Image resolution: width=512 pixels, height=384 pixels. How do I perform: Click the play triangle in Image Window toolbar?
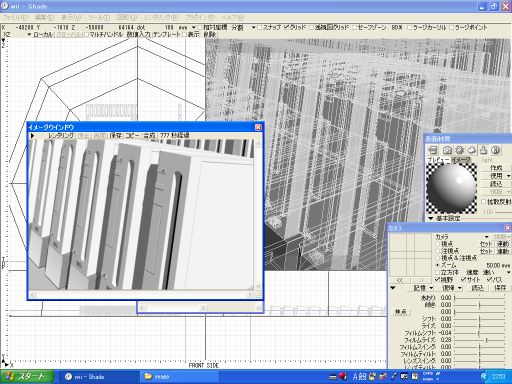pyautogui.click(x=32, y=136)
